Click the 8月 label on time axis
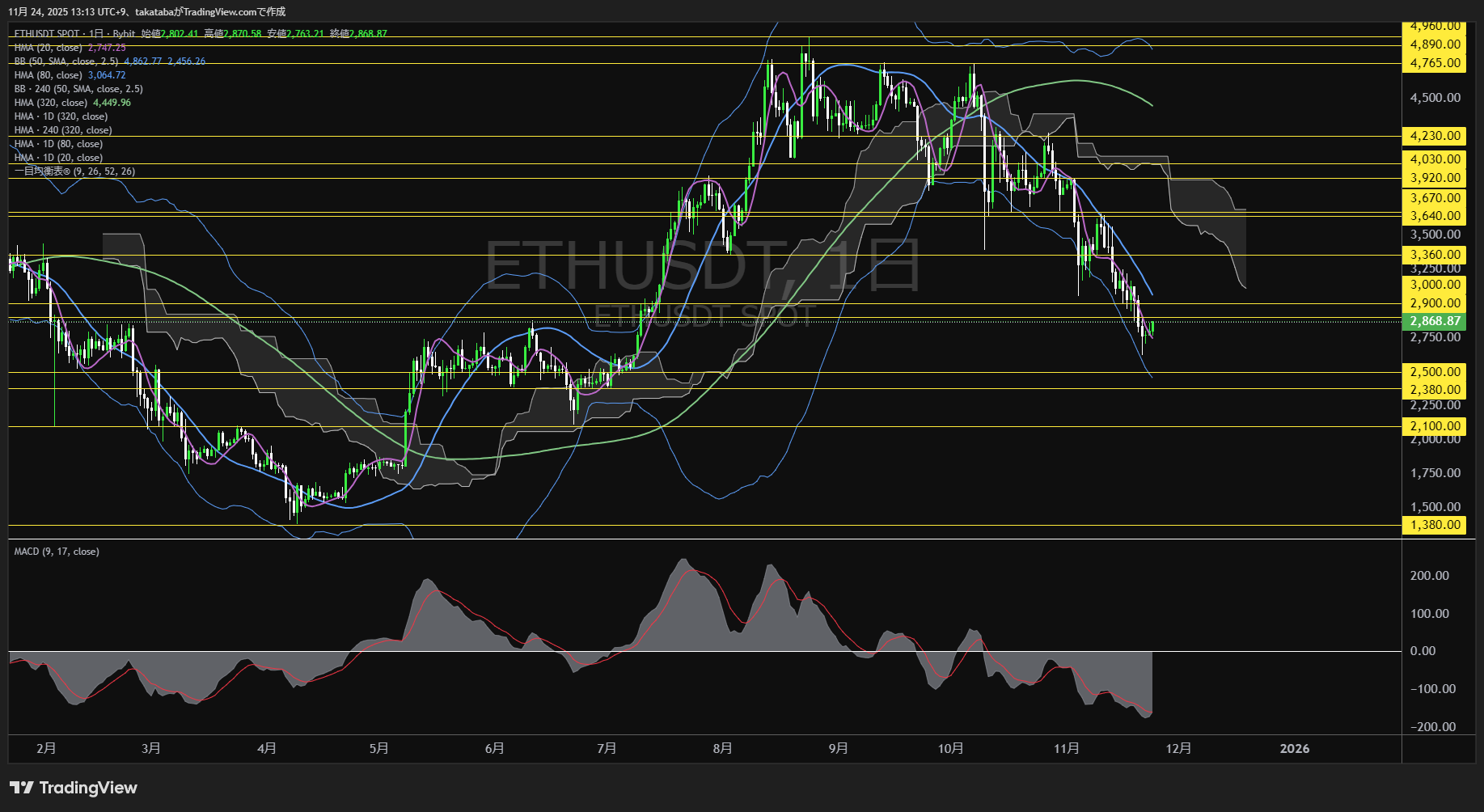Image resolution: width=1484 pixels, height=812 pixels. (722, 749)
